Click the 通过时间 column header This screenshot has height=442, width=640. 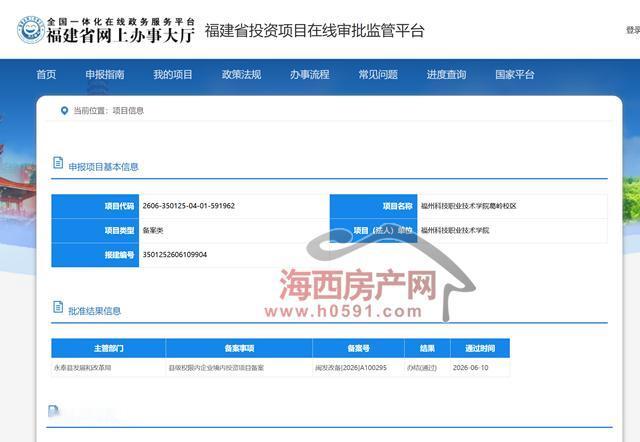[480, 348]
